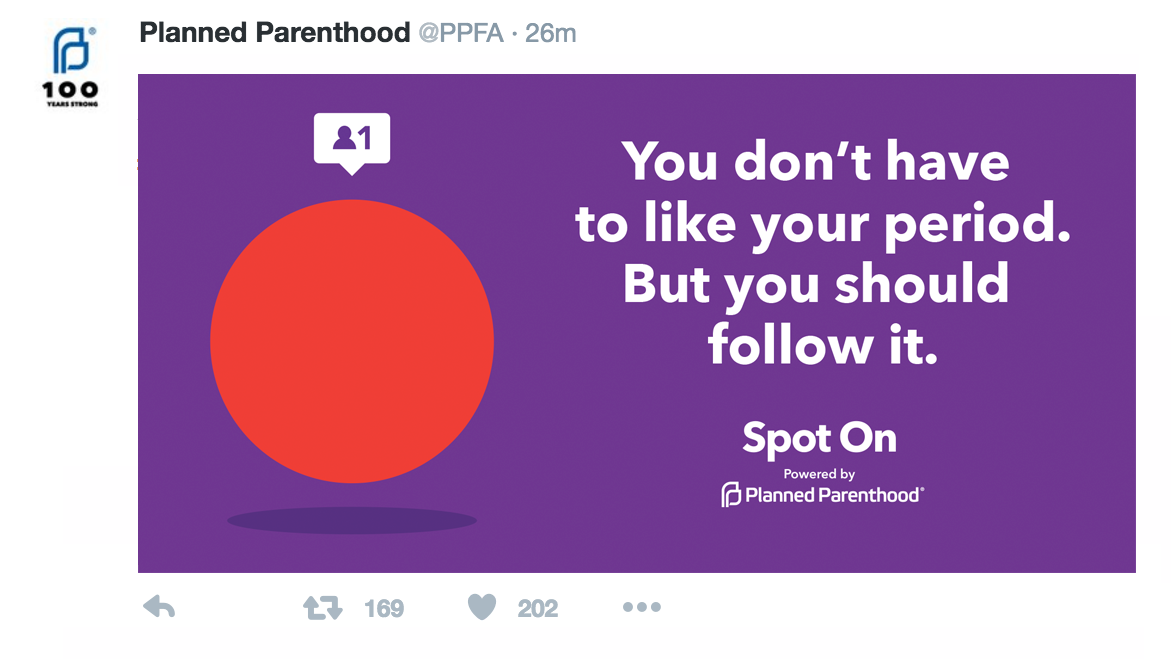View the 202 likes count
Screen dimensions: 1171x659
pos(538,608)
